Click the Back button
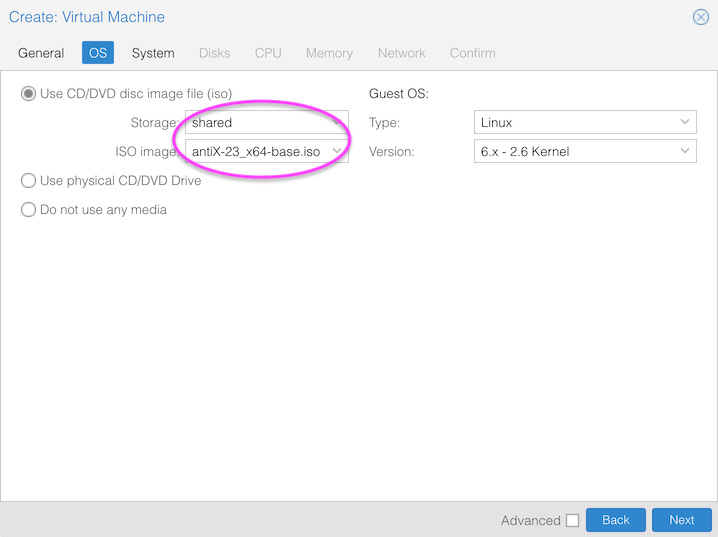This screenshot has width=718, height=537. 615,520
